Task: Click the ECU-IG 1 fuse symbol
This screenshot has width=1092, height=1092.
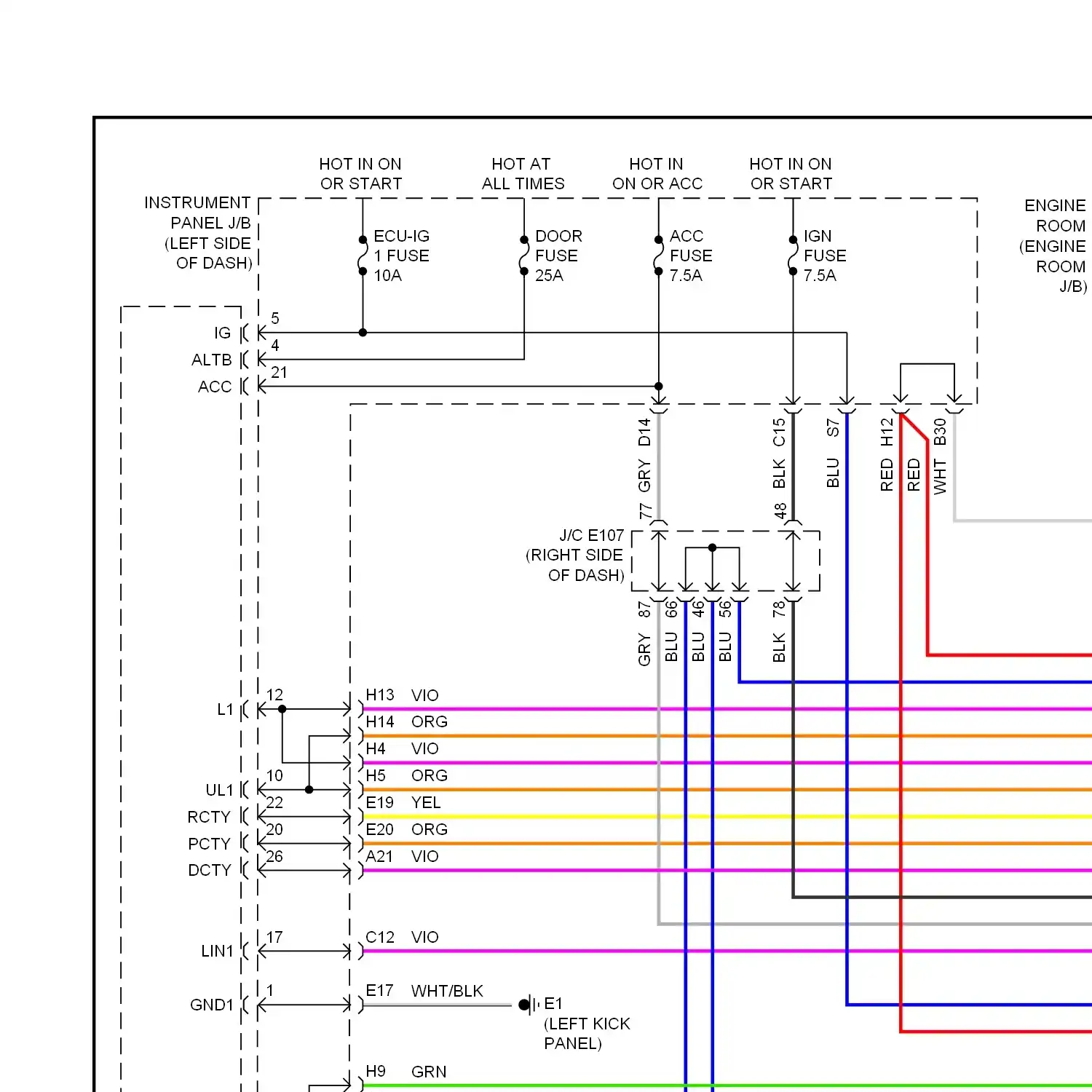Action: click(x=363, y=256)
